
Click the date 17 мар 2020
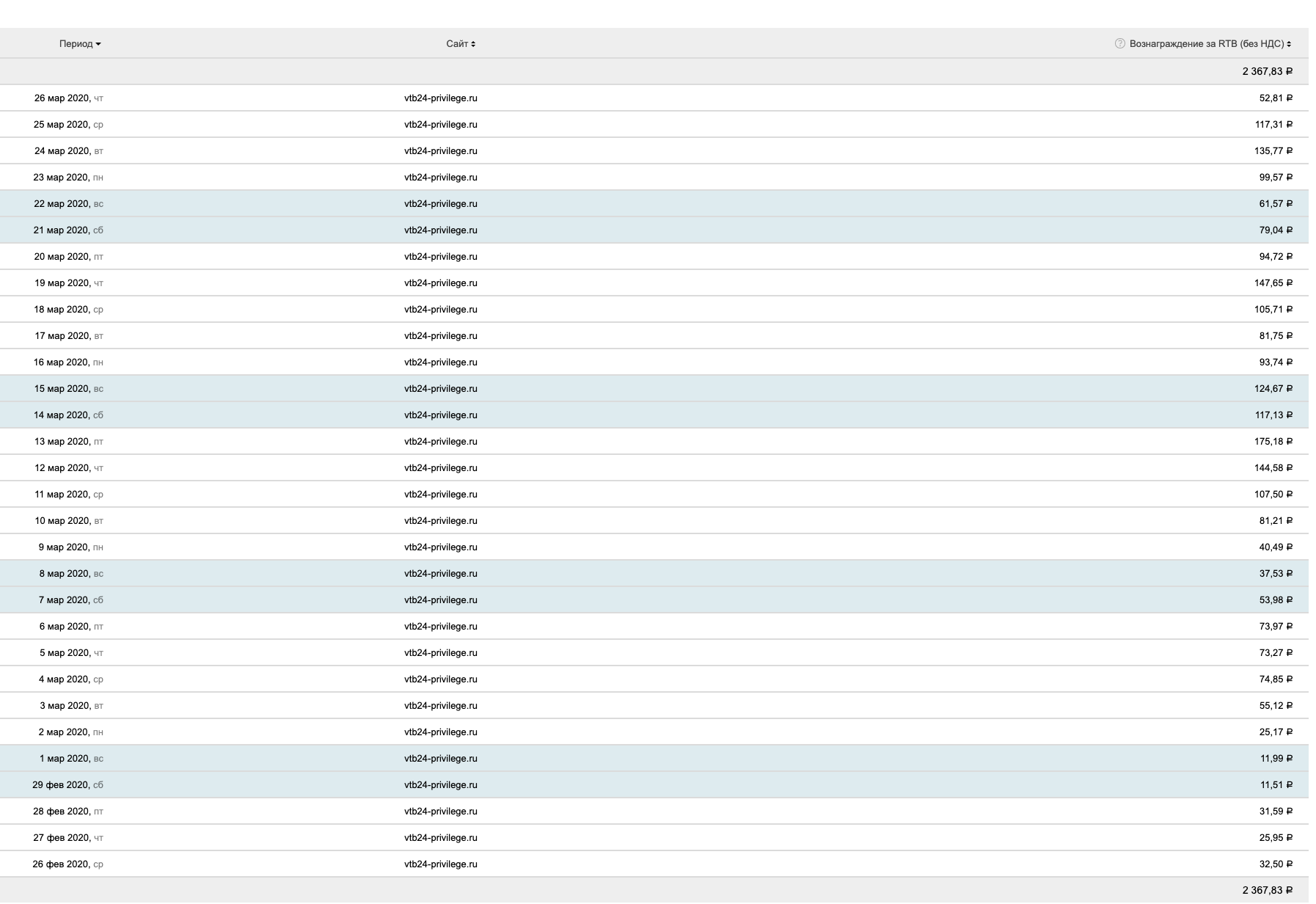tap(62, 336)
